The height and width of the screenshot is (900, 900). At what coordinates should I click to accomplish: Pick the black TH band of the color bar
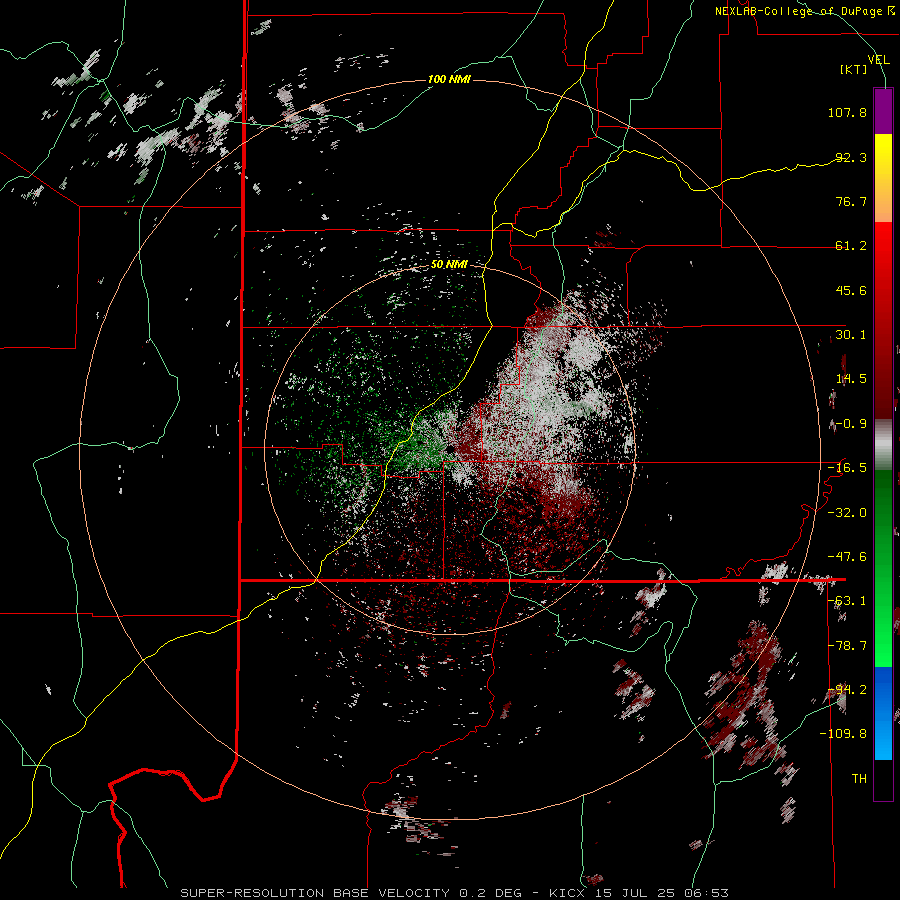pos(883,779)
